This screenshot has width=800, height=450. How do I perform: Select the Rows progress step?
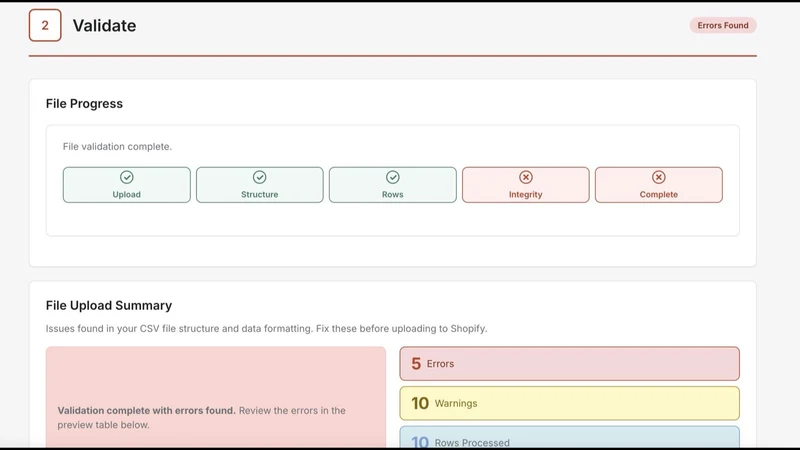coord(393,185)
